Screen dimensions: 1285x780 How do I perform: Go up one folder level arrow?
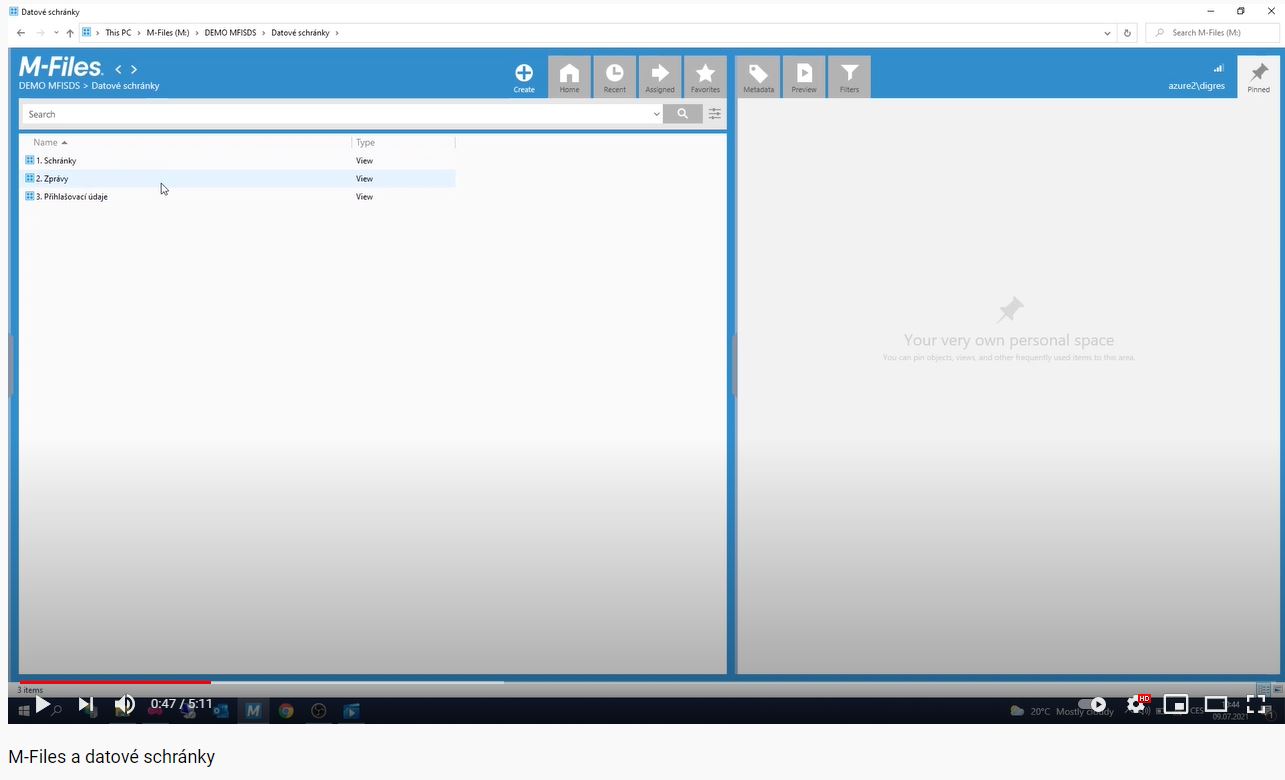tap(70, 33)
